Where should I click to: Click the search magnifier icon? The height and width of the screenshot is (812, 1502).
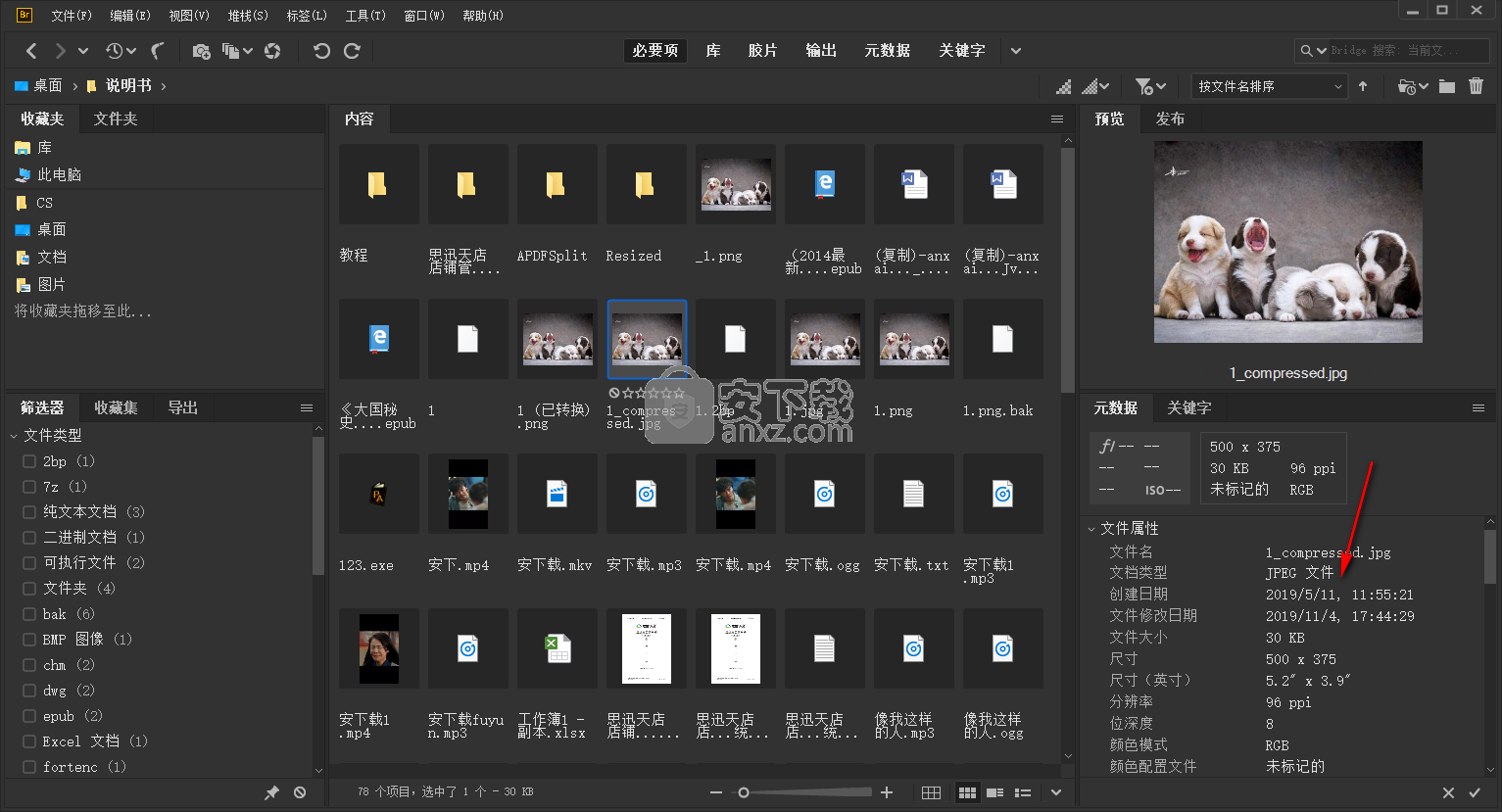click(1307, 51)
